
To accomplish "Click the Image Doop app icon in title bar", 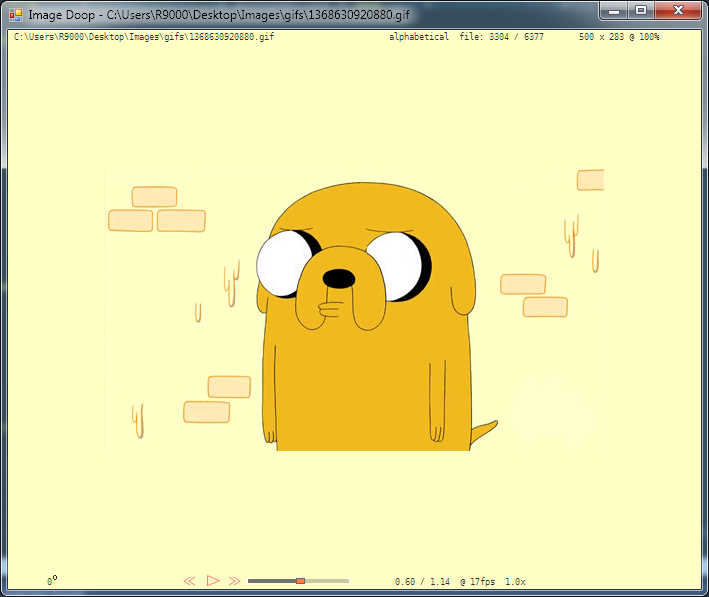I will [x=16, y=15].
